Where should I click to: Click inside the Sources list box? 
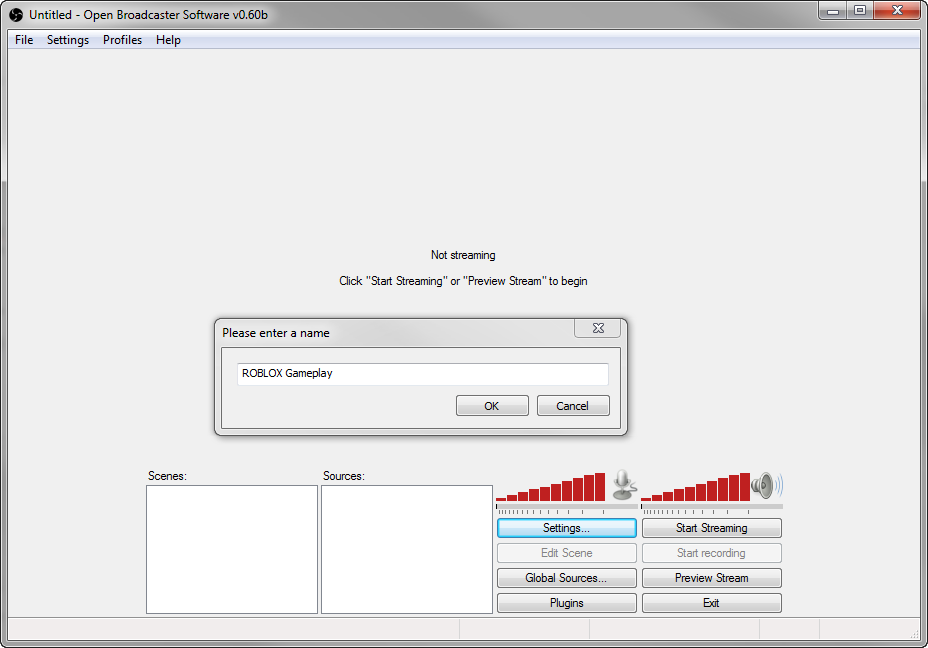[407, 549]
